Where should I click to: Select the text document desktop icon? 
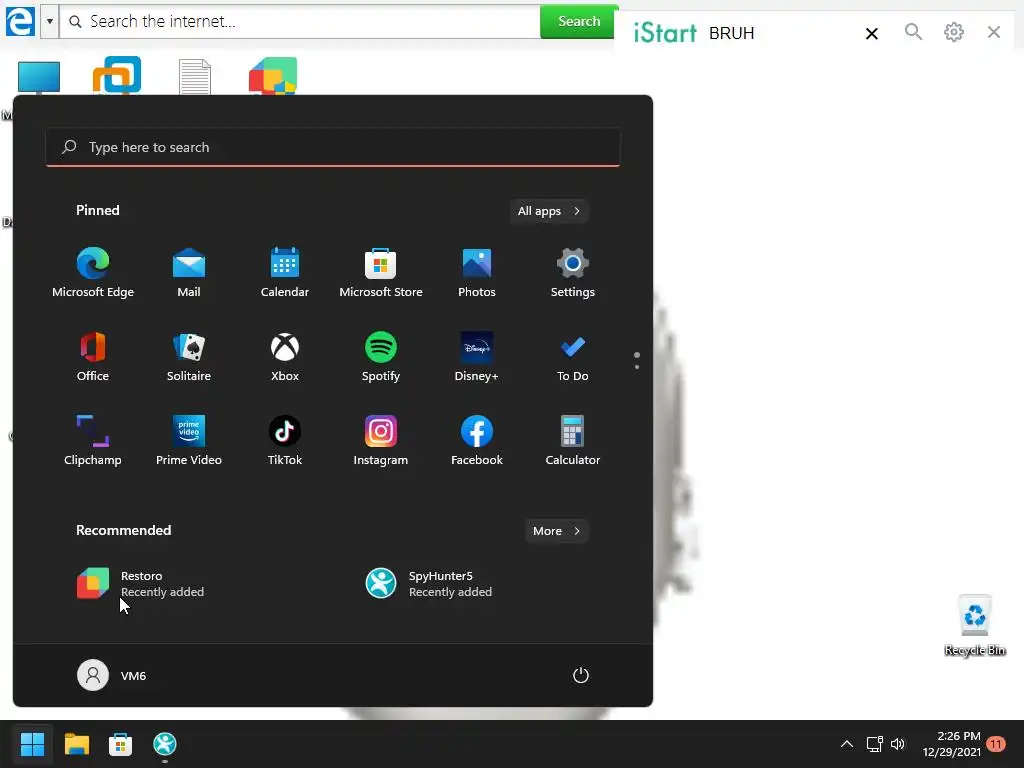[x=195, y=77]
